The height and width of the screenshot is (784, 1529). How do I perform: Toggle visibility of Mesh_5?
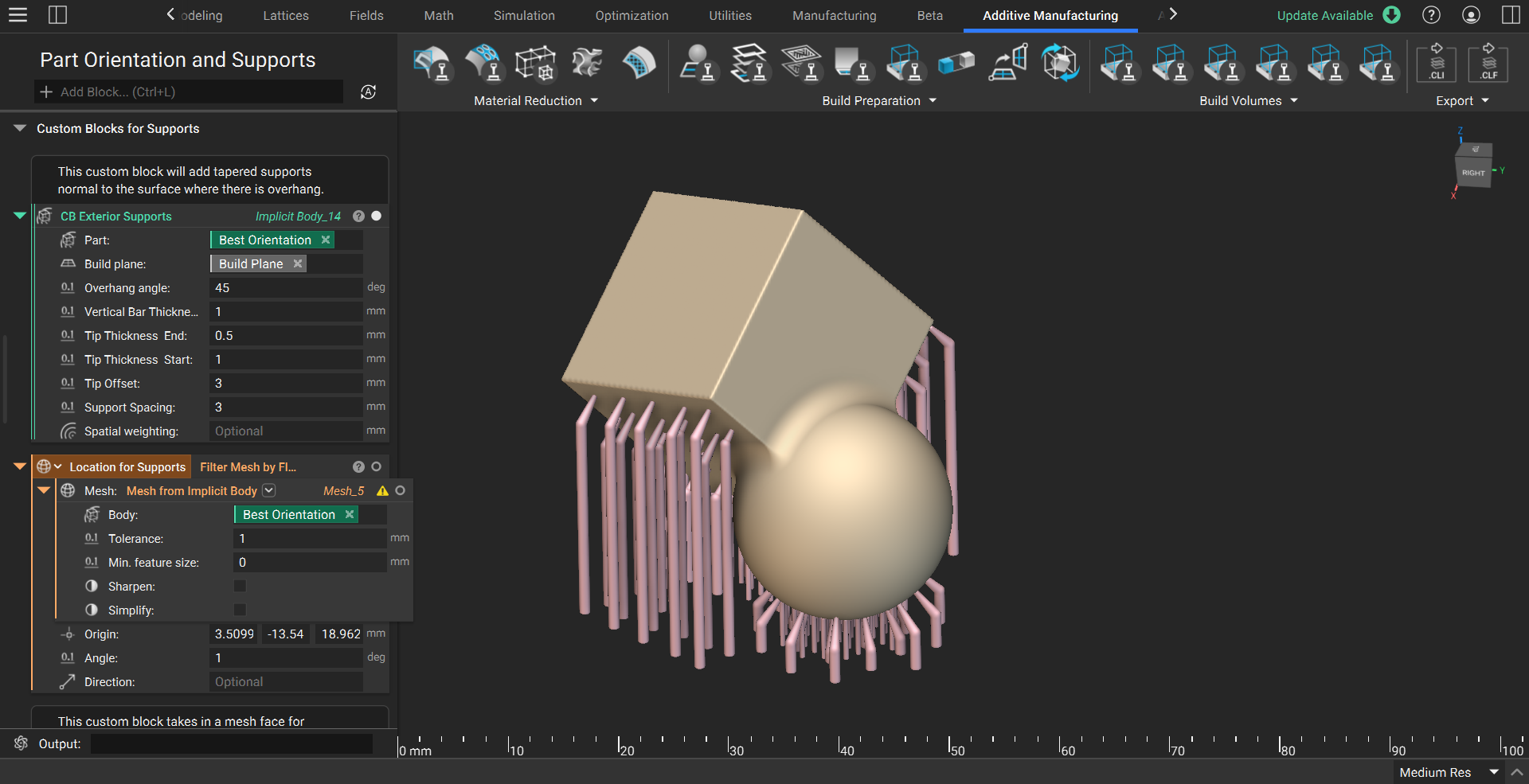point(401,490)
